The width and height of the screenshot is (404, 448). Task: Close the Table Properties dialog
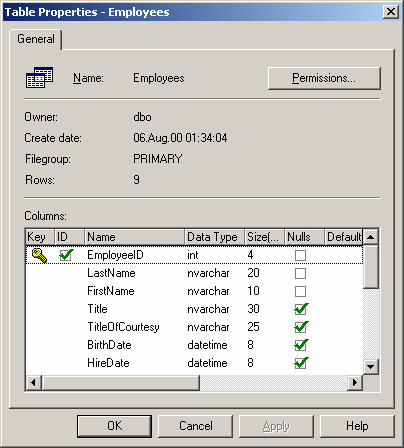pyautogui.click(x=390, y=12)
